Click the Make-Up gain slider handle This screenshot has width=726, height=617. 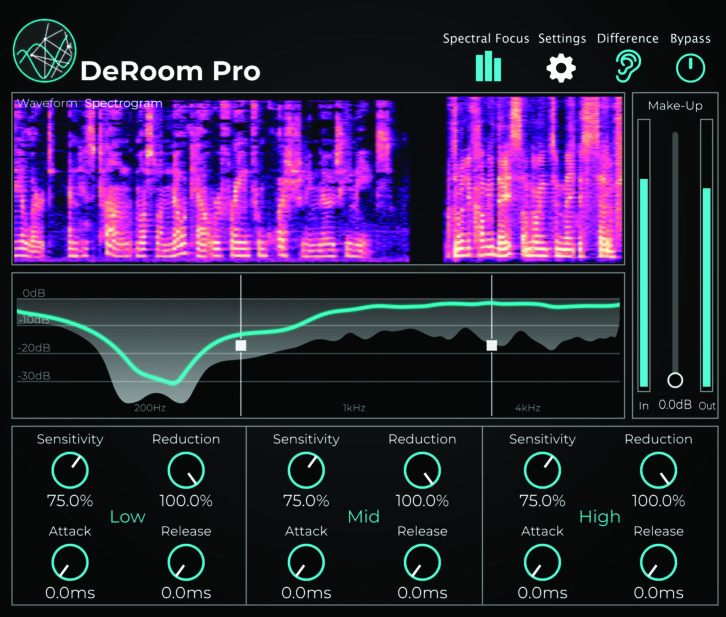point(675,380)
